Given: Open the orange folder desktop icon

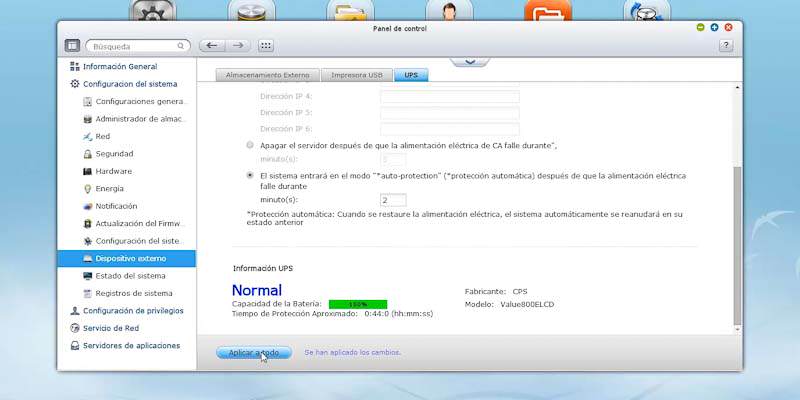Looking at the screenshot, I should pos(548,10).
